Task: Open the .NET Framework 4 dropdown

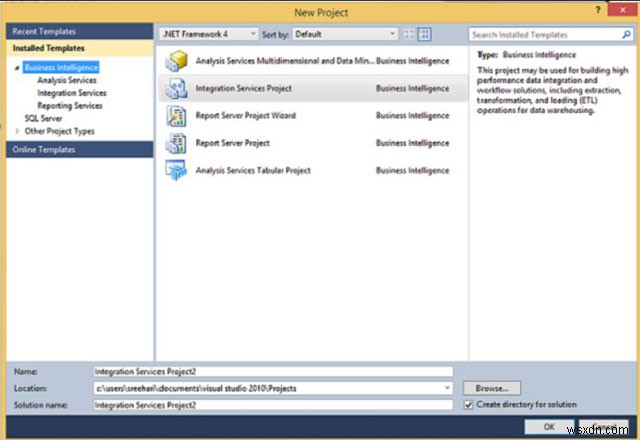Action: [x=209, y=34]
